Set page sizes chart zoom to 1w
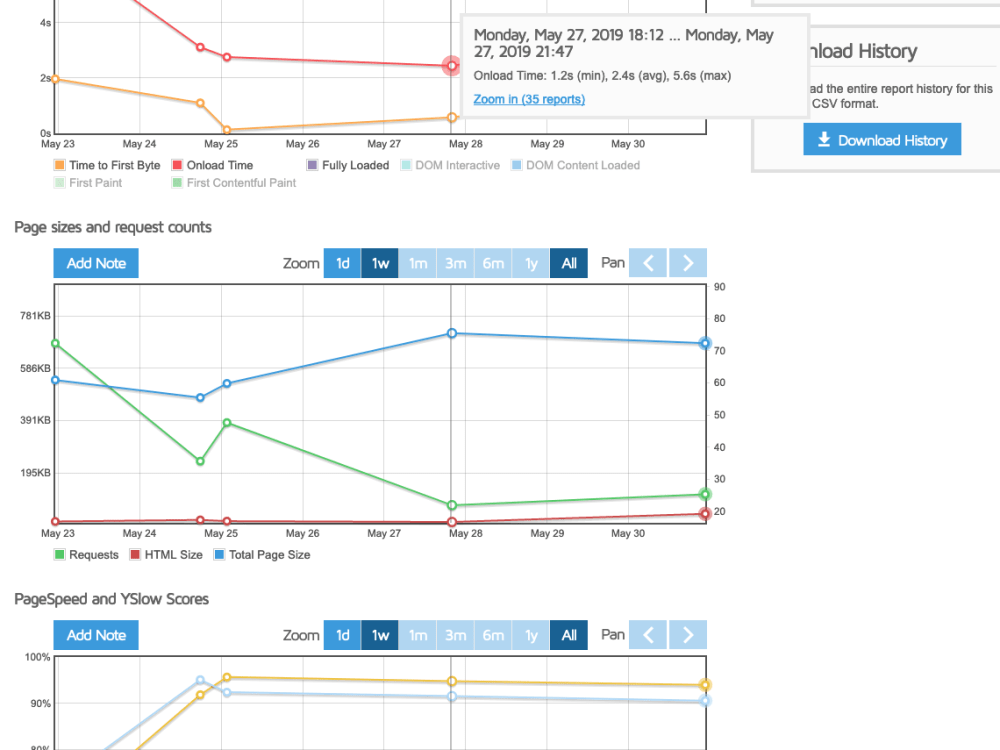The width and height of the screenshot is (1000, 750). 380,263
